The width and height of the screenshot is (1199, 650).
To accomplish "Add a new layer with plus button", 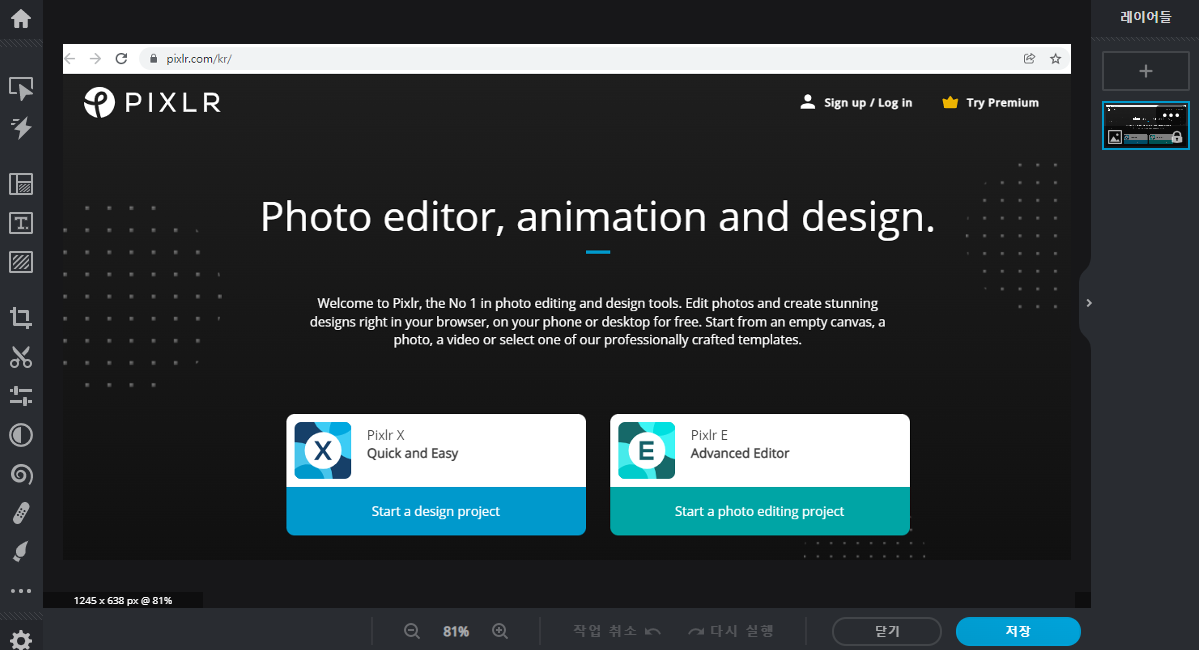I will tap(1145, 71).
